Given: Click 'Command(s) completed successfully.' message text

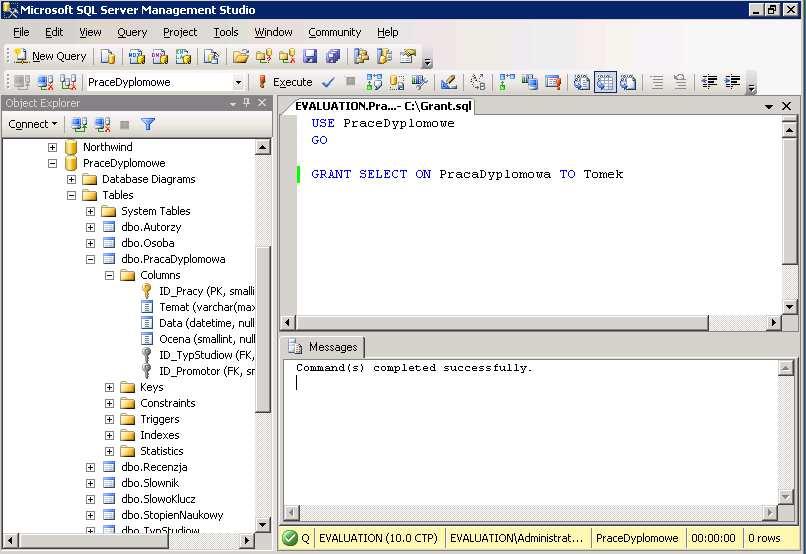Looking at the screenshot, I should 414,368.
